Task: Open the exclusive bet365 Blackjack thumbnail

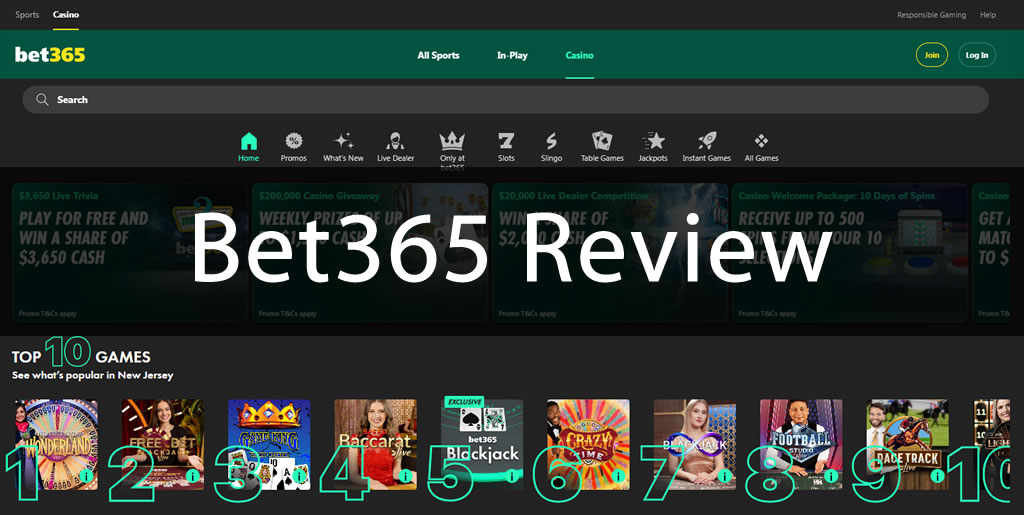Action: tap(482, 445)
